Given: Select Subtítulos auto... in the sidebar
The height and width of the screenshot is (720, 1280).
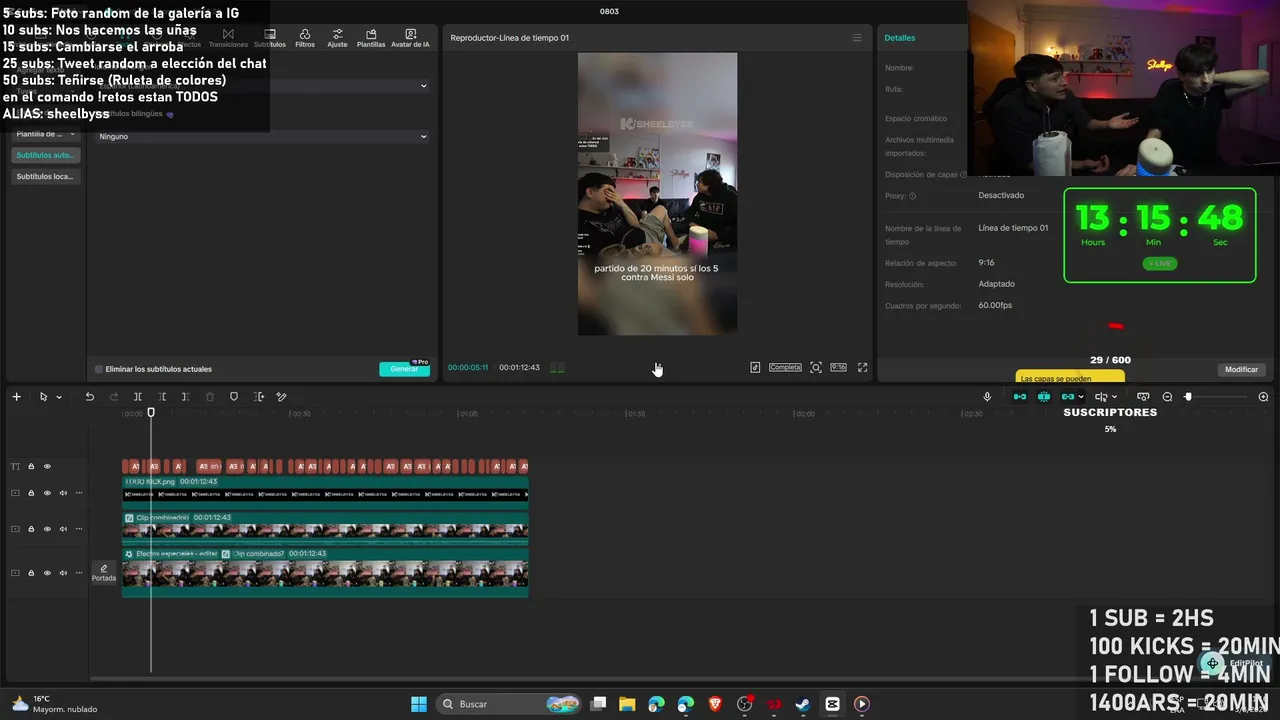Looking at the screenshot, I should click(45, 155).
